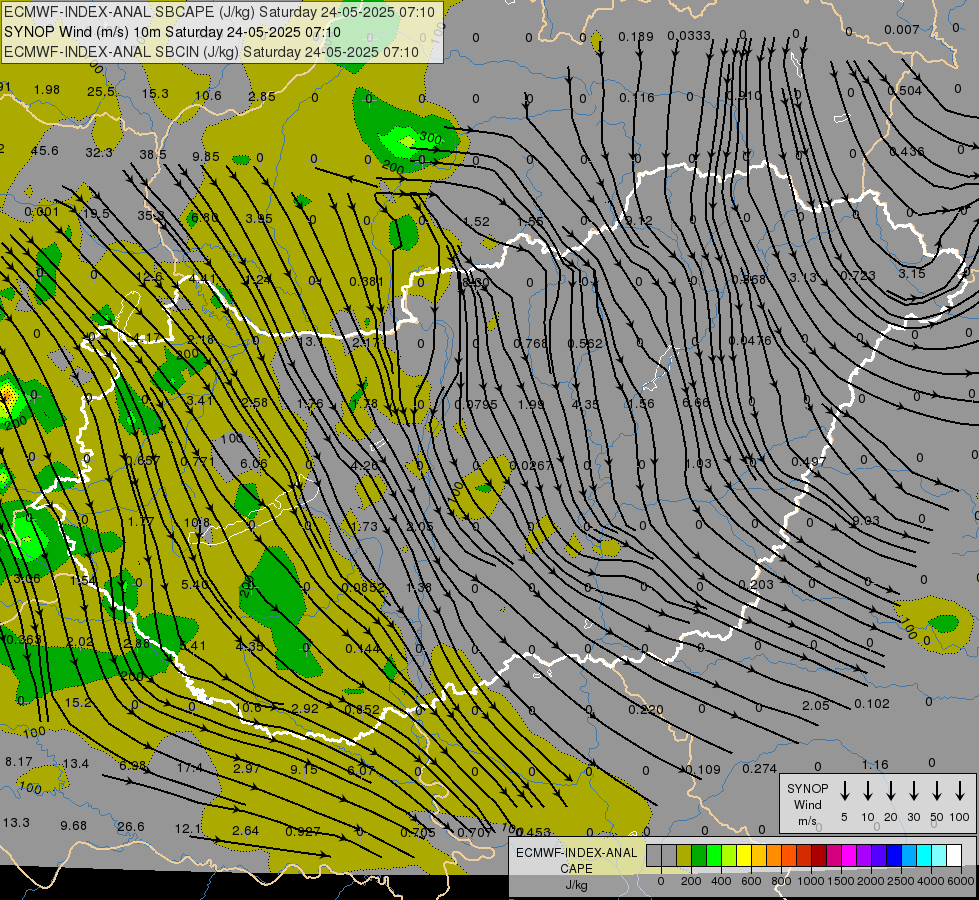
Task: Pick the dark green CAPE legend swatch
Action: point(699,855)
